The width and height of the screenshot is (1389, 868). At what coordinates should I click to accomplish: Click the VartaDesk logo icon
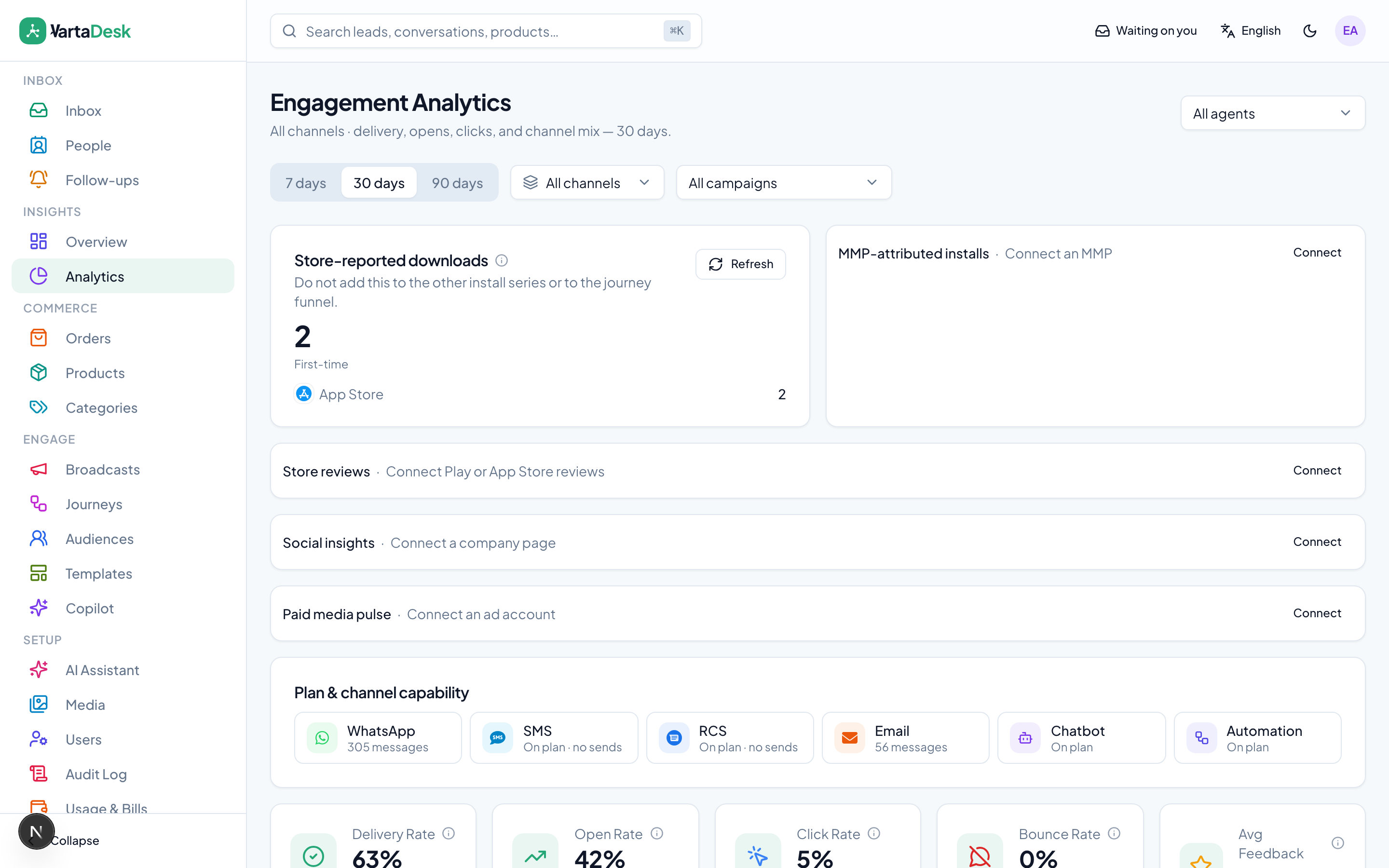33,31
